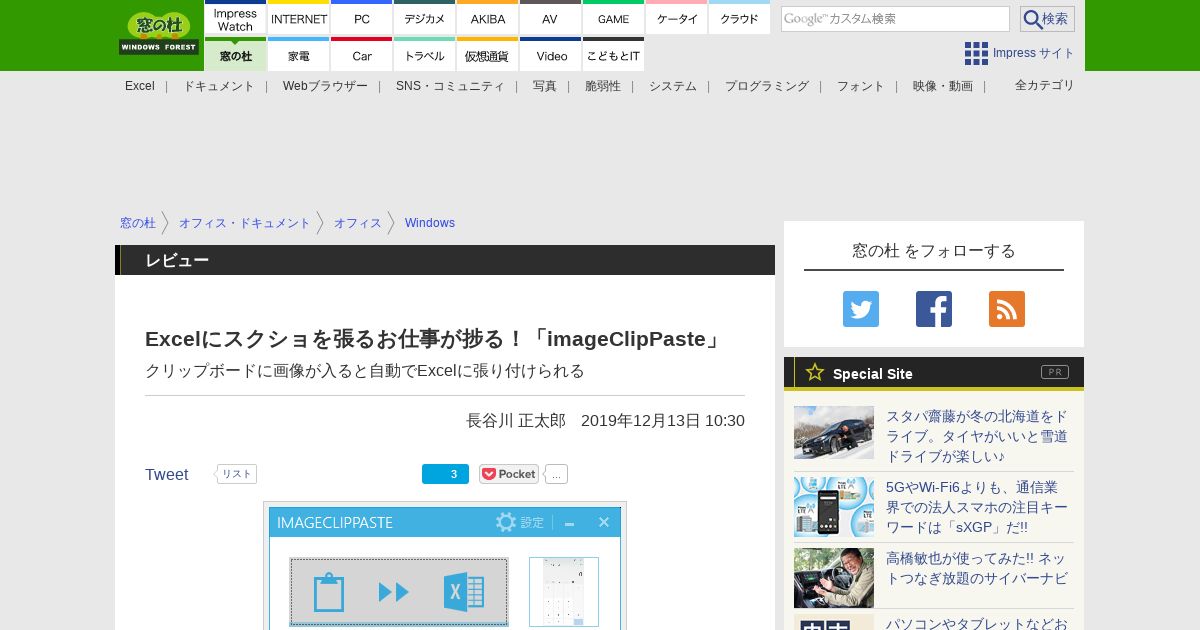Open the クラウド site tab
Viewport: 1200px width, 630px height.
click(739, 18)
